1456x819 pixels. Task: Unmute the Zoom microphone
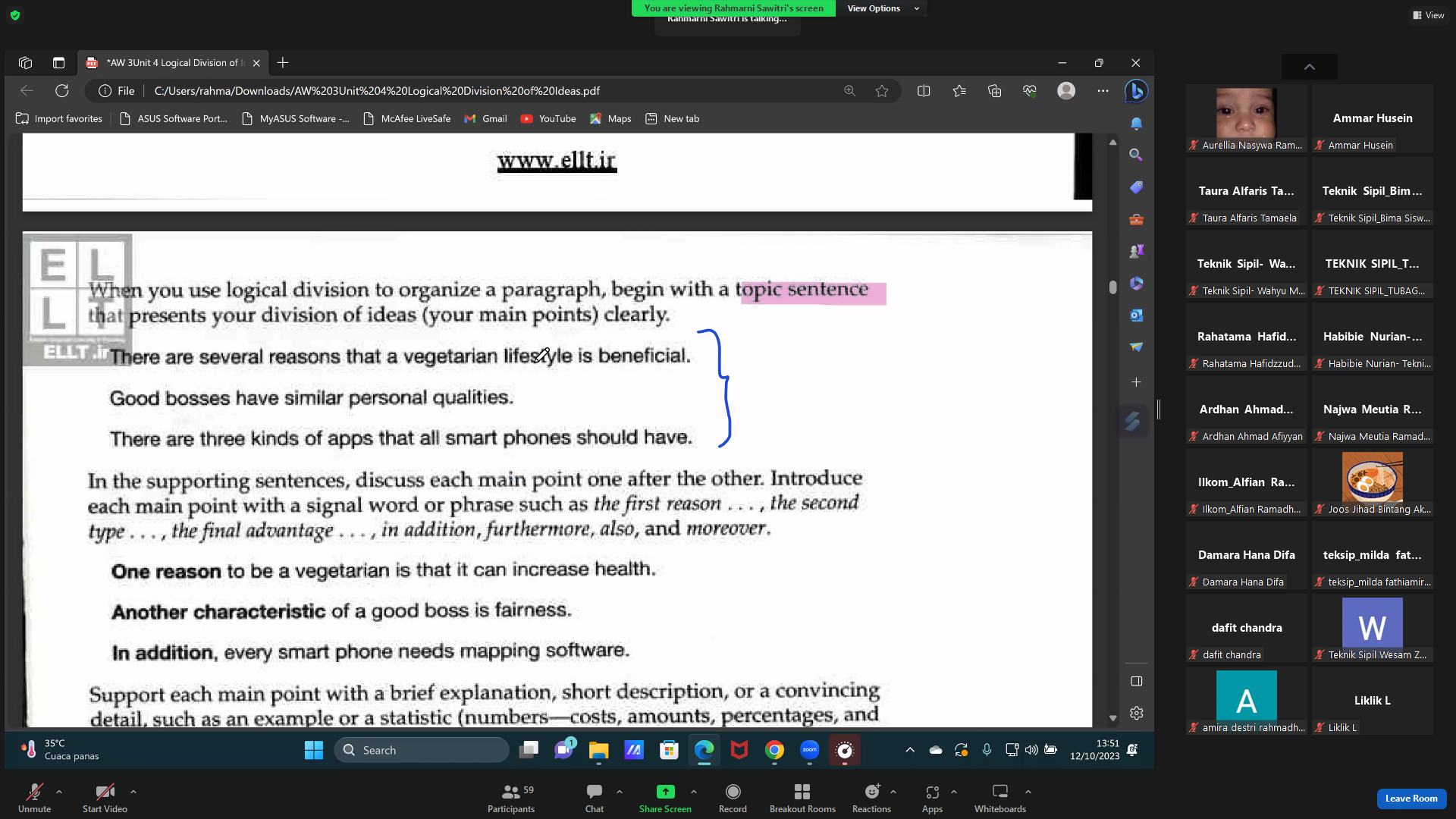point(34,798)
